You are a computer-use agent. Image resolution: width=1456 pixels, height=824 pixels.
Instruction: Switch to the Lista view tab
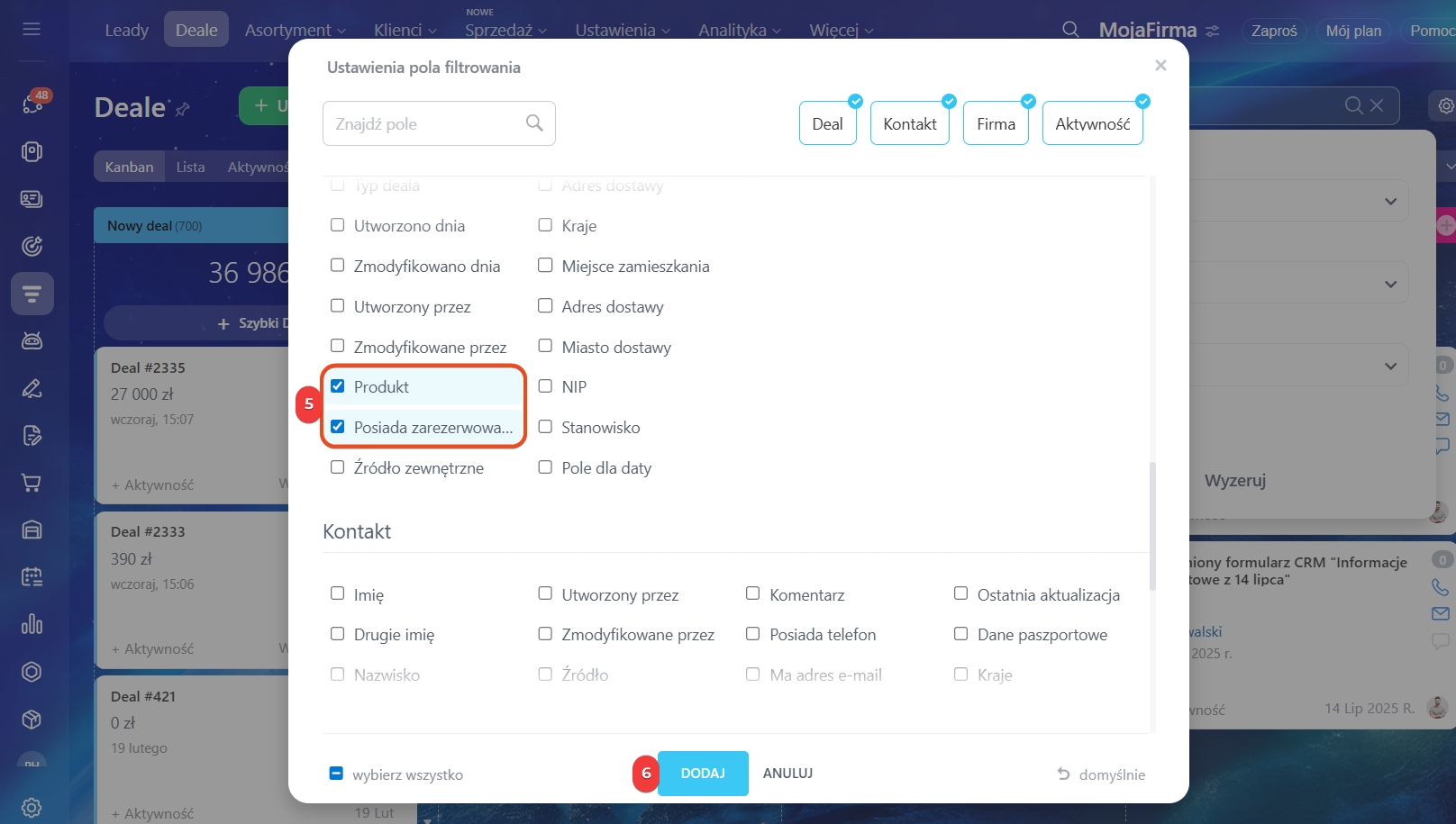tap(191, 167)
